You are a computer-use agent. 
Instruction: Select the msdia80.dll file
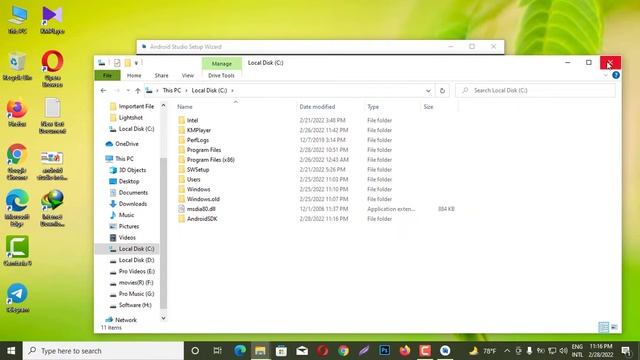pos(201,209)
